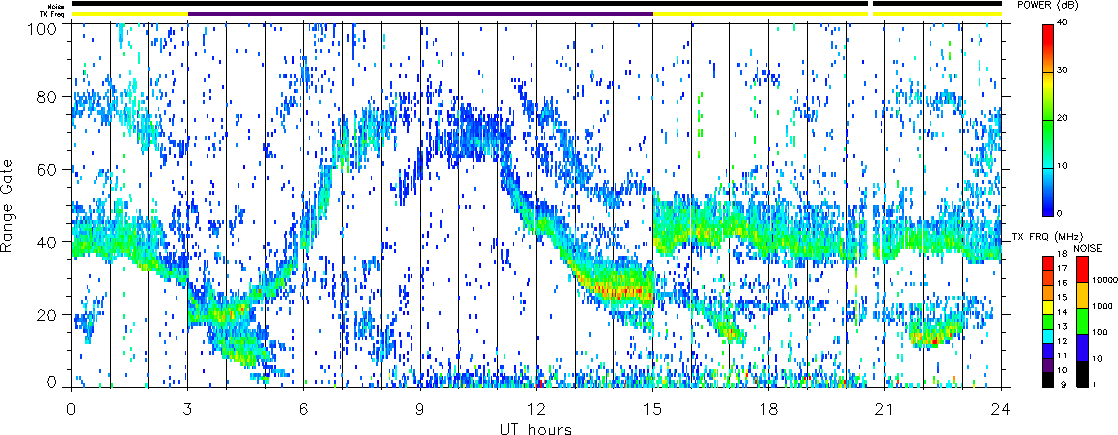The image size is (1118, 435).
Task: Click the UT hours axis tick label 9
Action: pyautogui.click(x=420, y=409)
